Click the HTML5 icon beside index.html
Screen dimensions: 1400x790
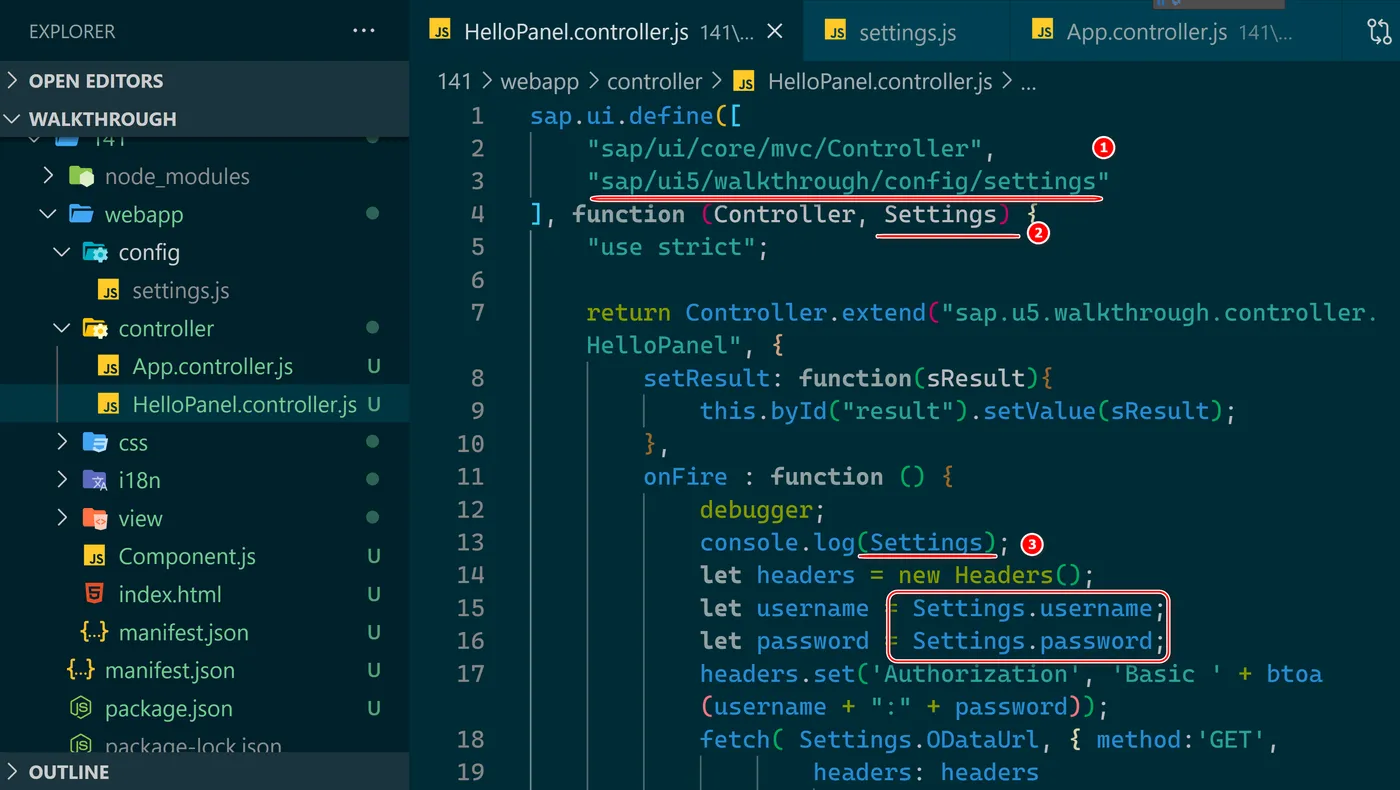pos(95,595)
